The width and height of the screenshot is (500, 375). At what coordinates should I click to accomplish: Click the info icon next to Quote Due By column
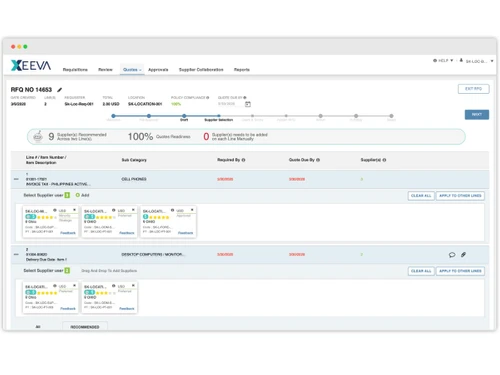pos(318,160)
